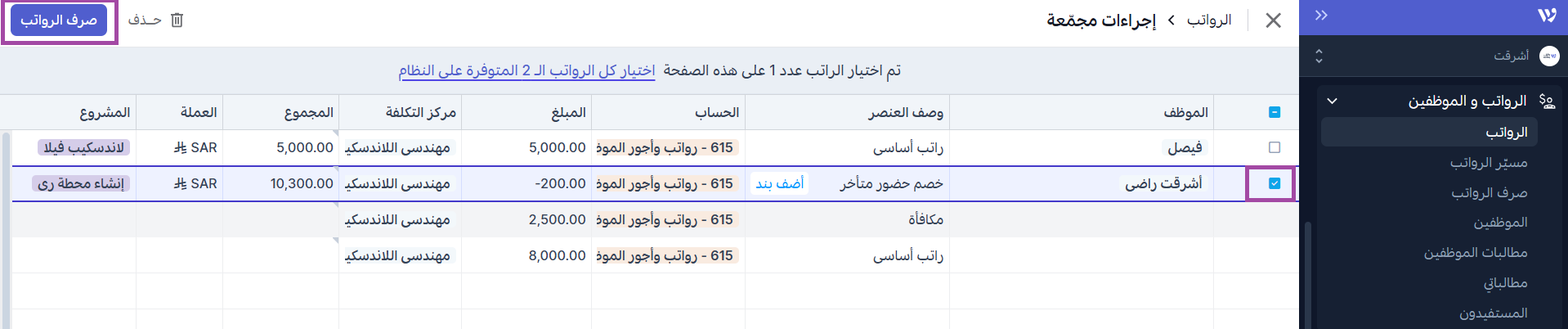Screen dimensions: 1568x329
Task: Click the breadcrumb arrow next to الرواتب
Action: 1171,20
